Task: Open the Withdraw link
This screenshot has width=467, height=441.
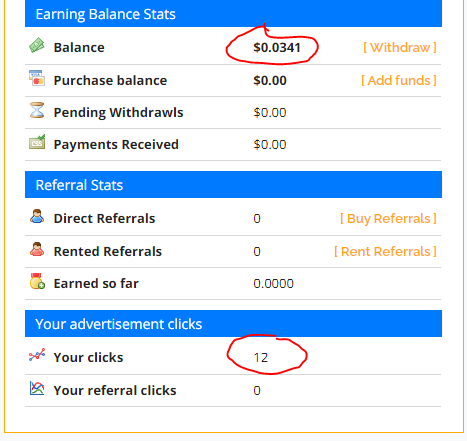Action: 400,48
